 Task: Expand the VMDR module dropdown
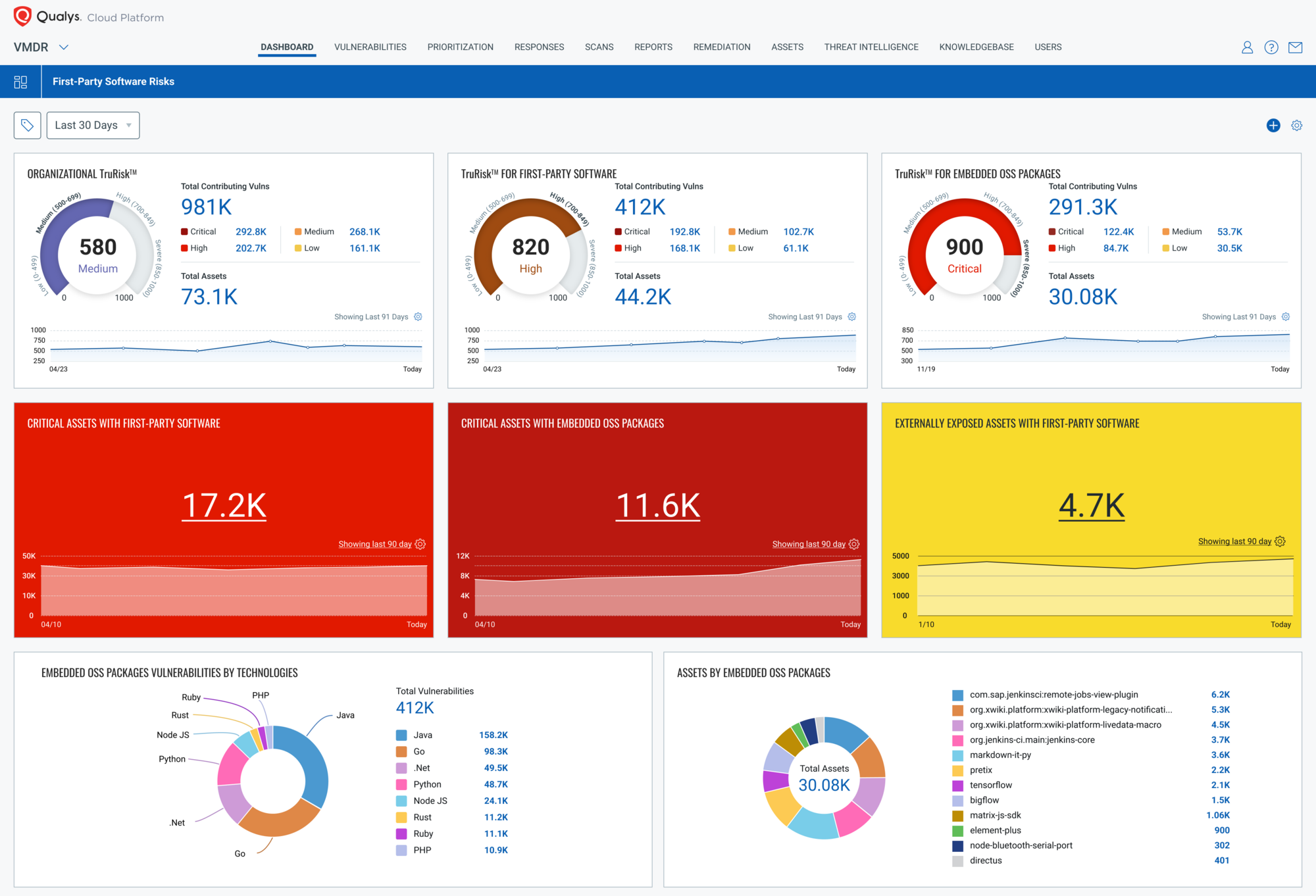tap(63, 47)
